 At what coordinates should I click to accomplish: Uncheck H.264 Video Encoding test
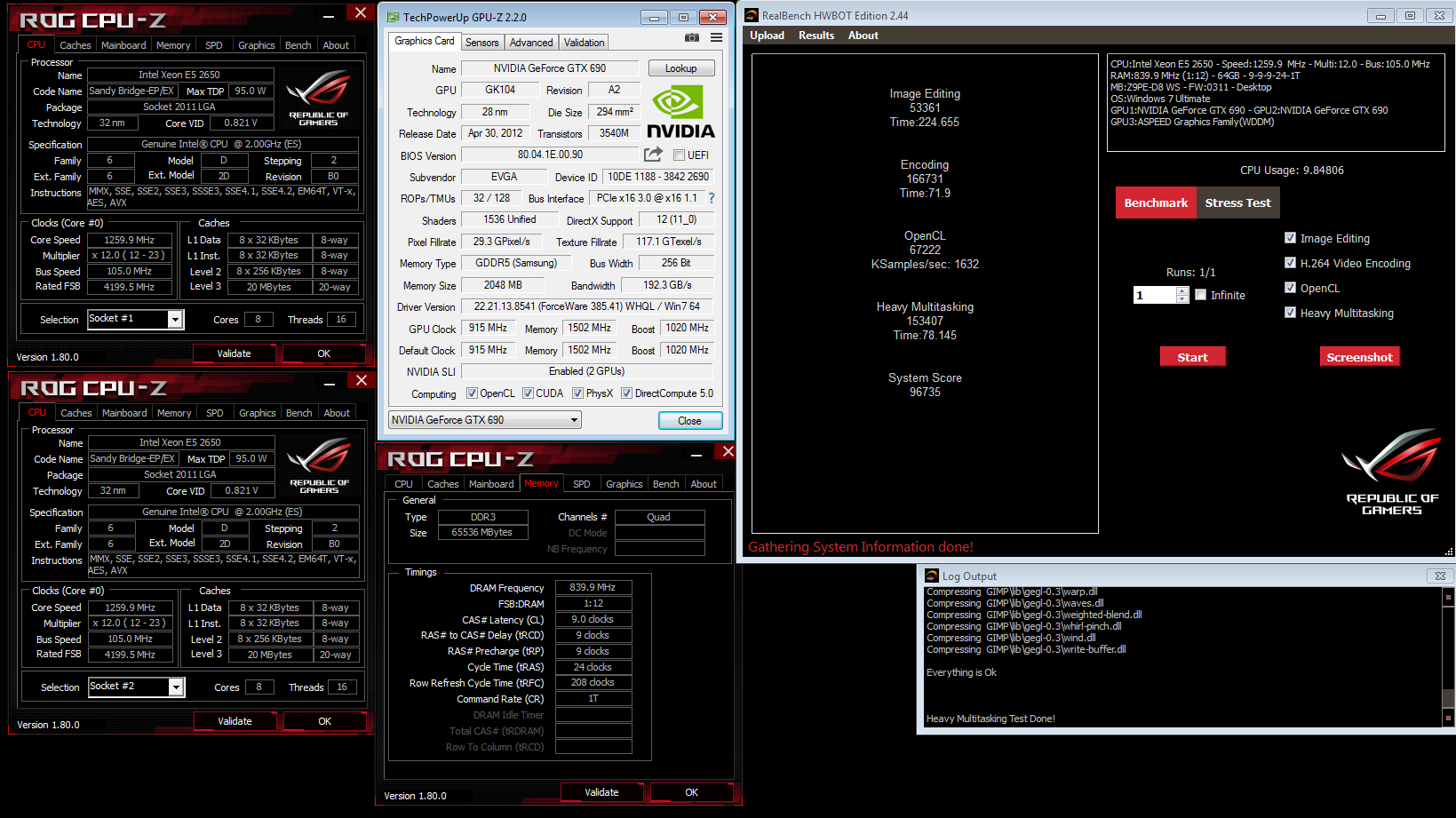[1290, 263]
